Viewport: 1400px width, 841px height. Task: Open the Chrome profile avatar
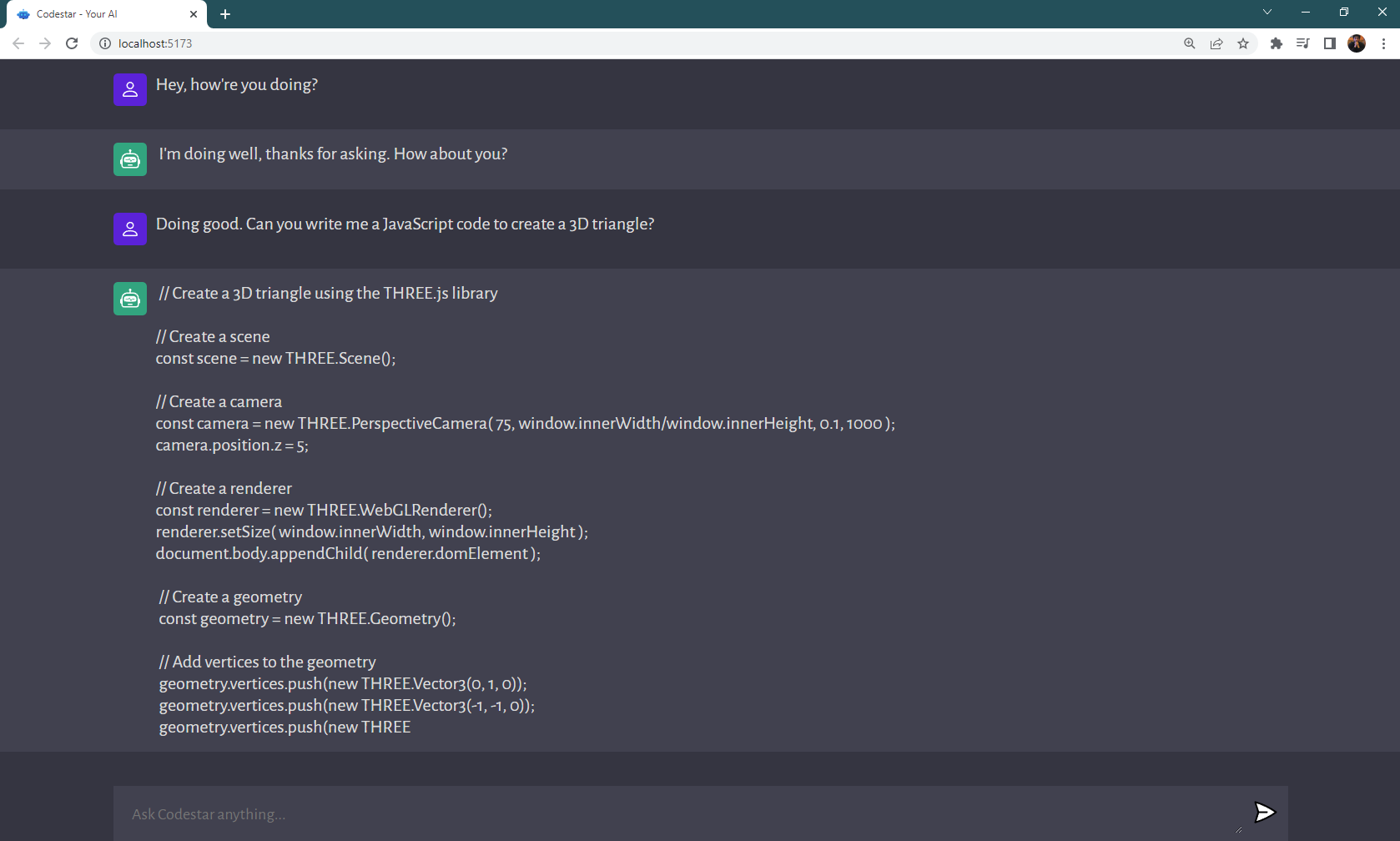(x=1357, y=43)
